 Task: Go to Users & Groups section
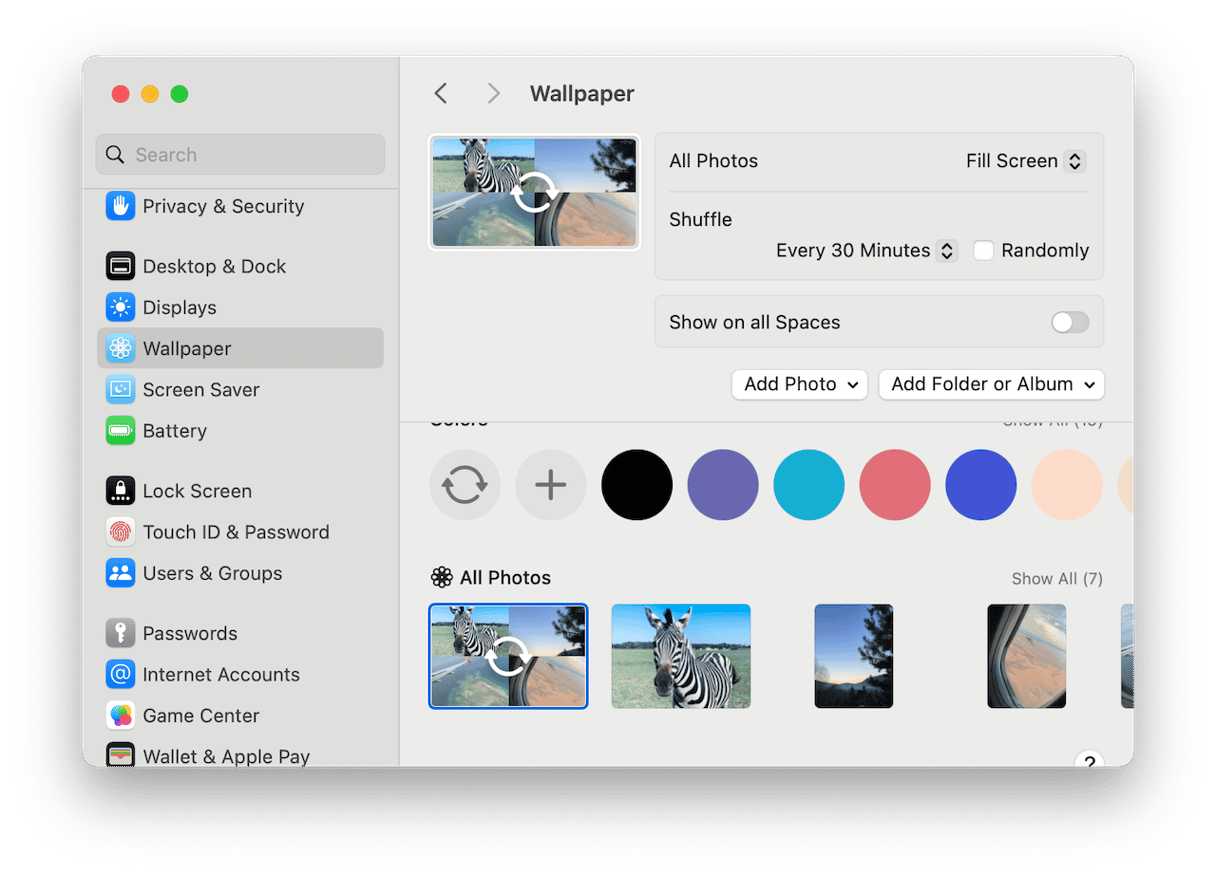(x=212, y=573)
